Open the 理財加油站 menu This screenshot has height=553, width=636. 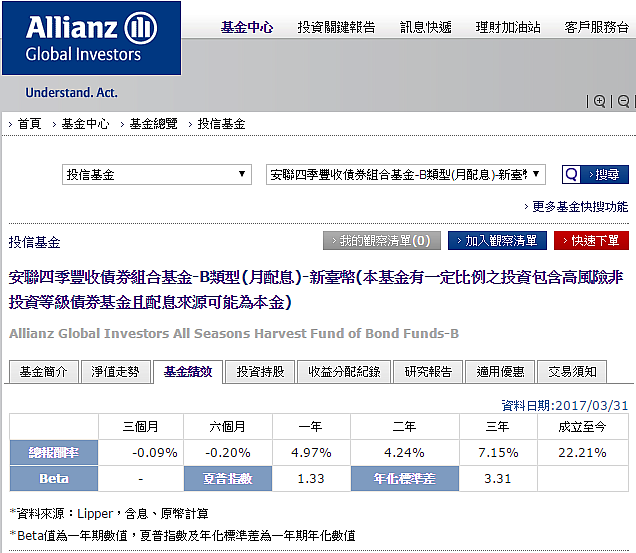[x=508, y=27]
